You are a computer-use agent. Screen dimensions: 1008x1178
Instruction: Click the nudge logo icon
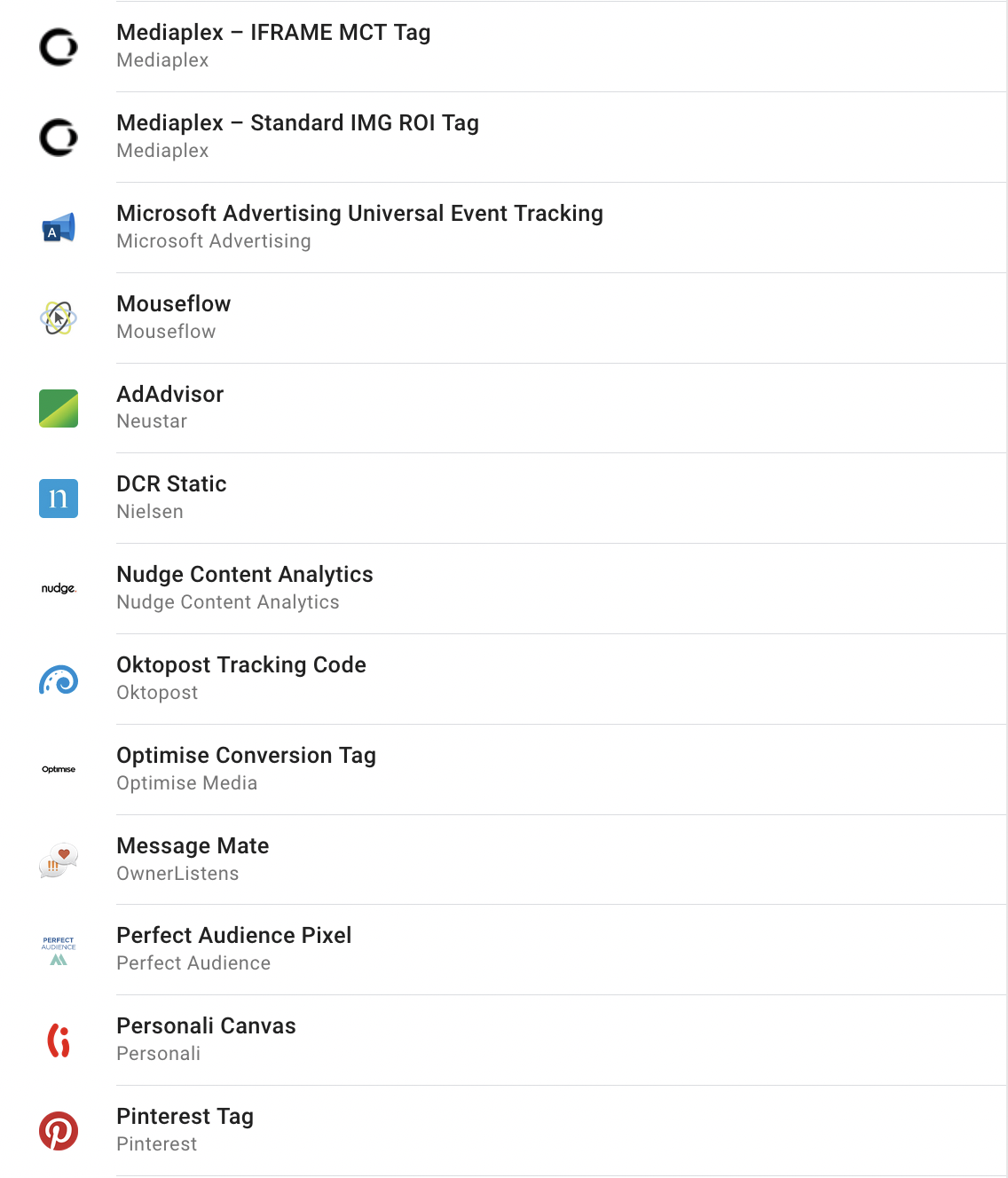pyautogui.click(x=59, y=588)
